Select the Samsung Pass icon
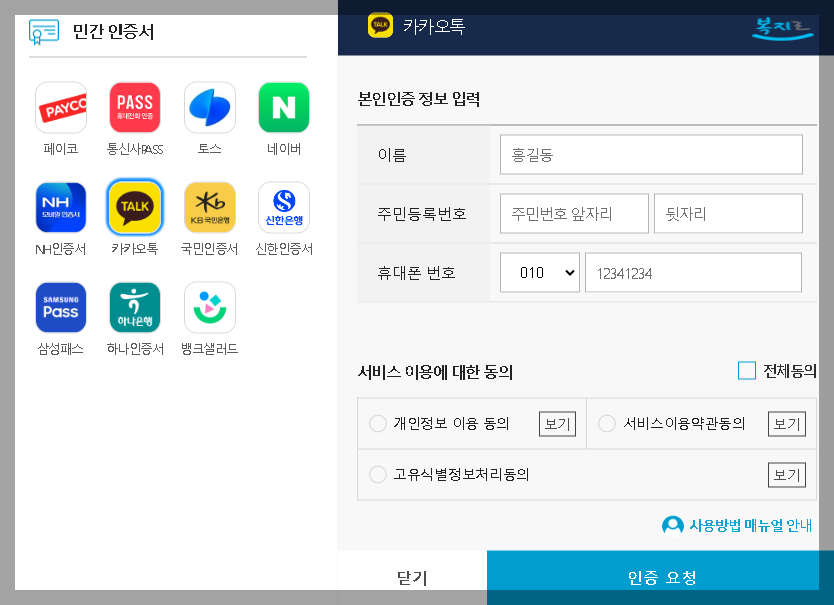The width and height of the screenshot is (834, 605). tap(61, 308)
